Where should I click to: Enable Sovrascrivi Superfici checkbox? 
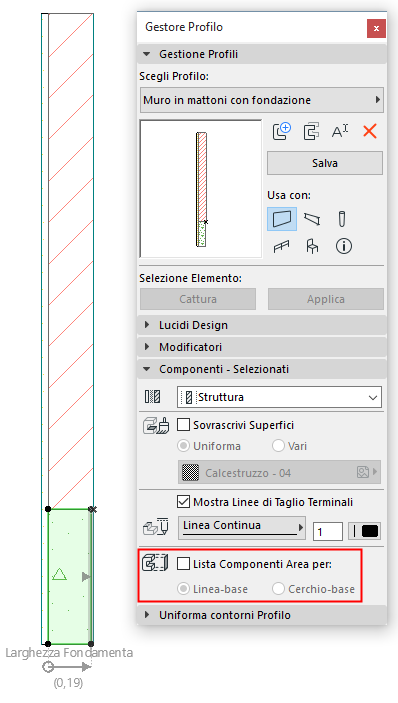184,425
